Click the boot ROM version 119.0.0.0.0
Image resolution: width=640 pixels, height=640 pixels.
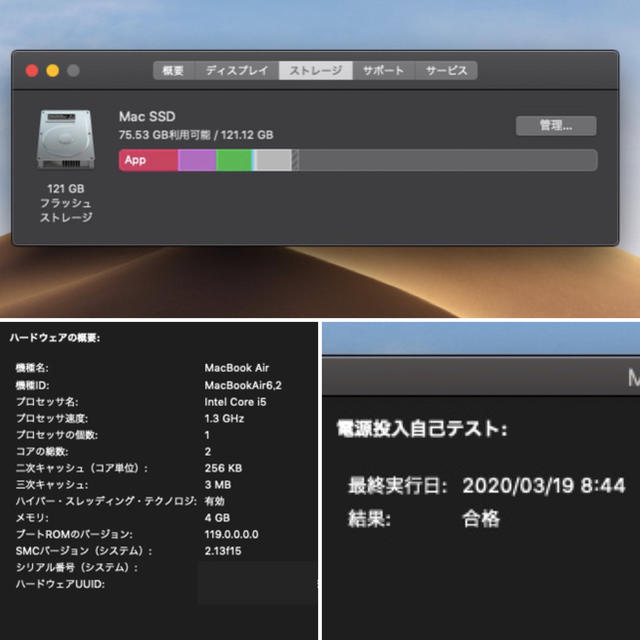click(231, 535)
